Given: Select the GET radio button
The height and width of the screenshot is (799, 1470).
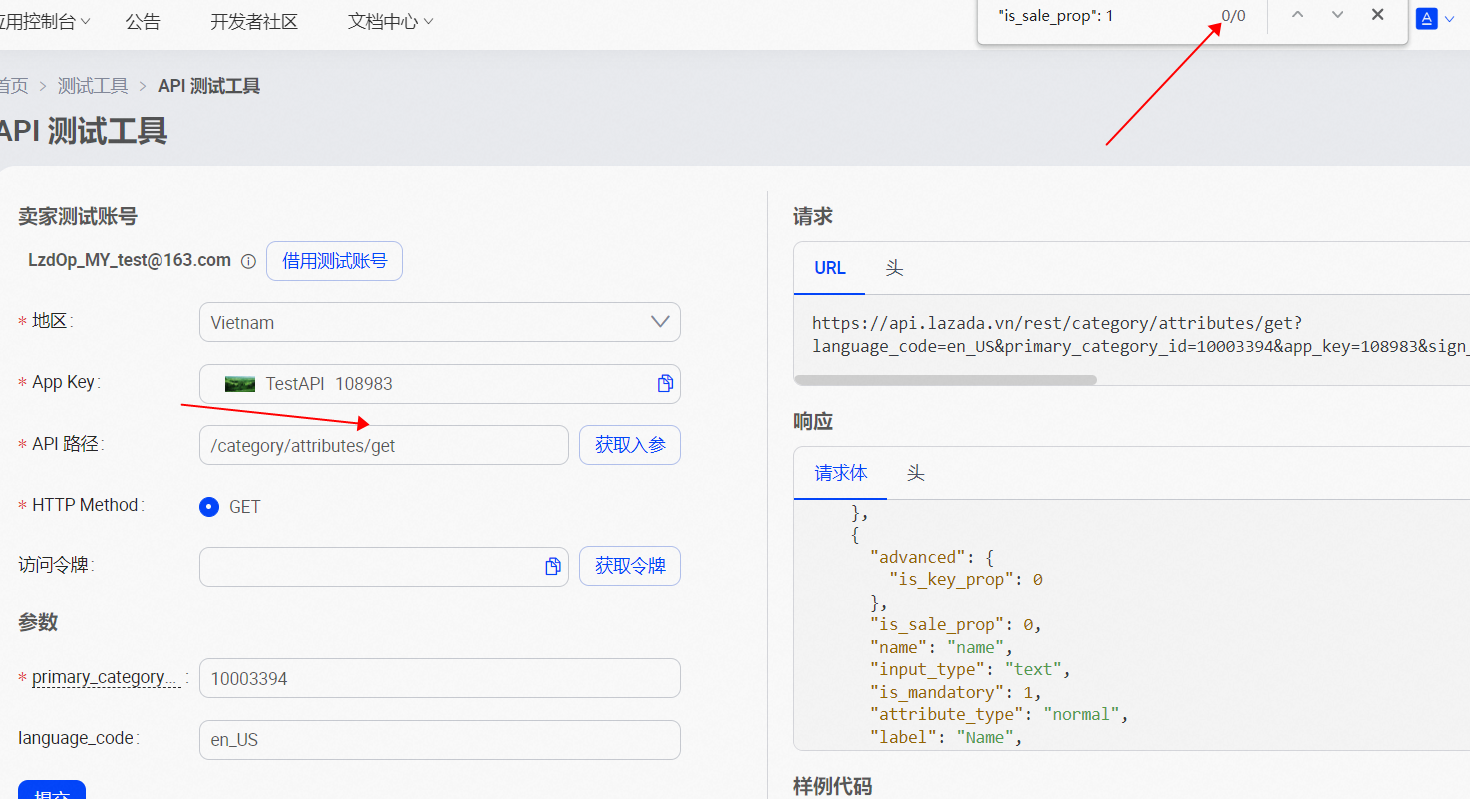Looking at the screenshot, I should click(209, 506).
